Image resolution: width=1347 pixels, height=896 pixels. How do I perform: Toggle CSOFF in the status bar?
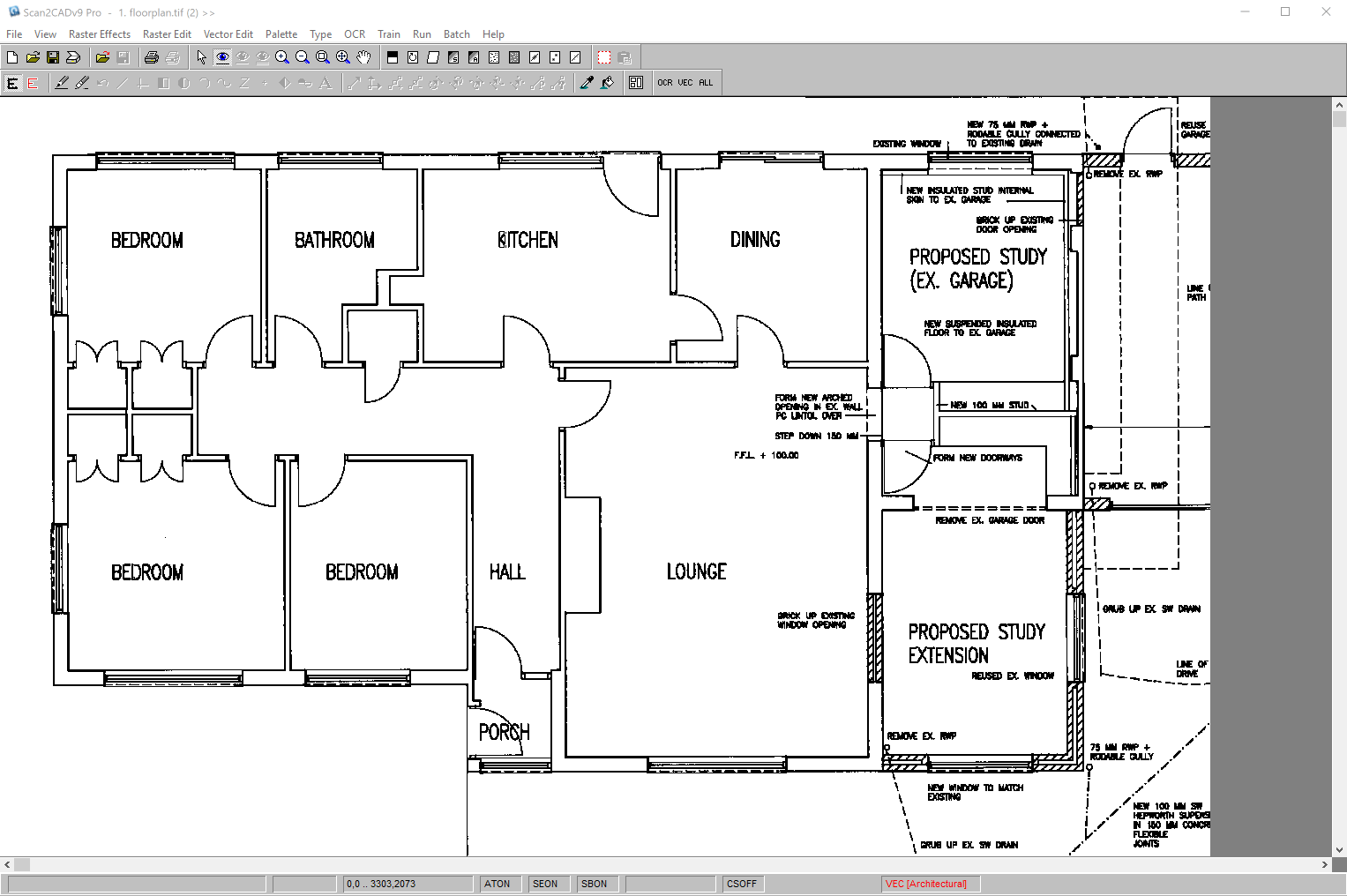[742, 883]
